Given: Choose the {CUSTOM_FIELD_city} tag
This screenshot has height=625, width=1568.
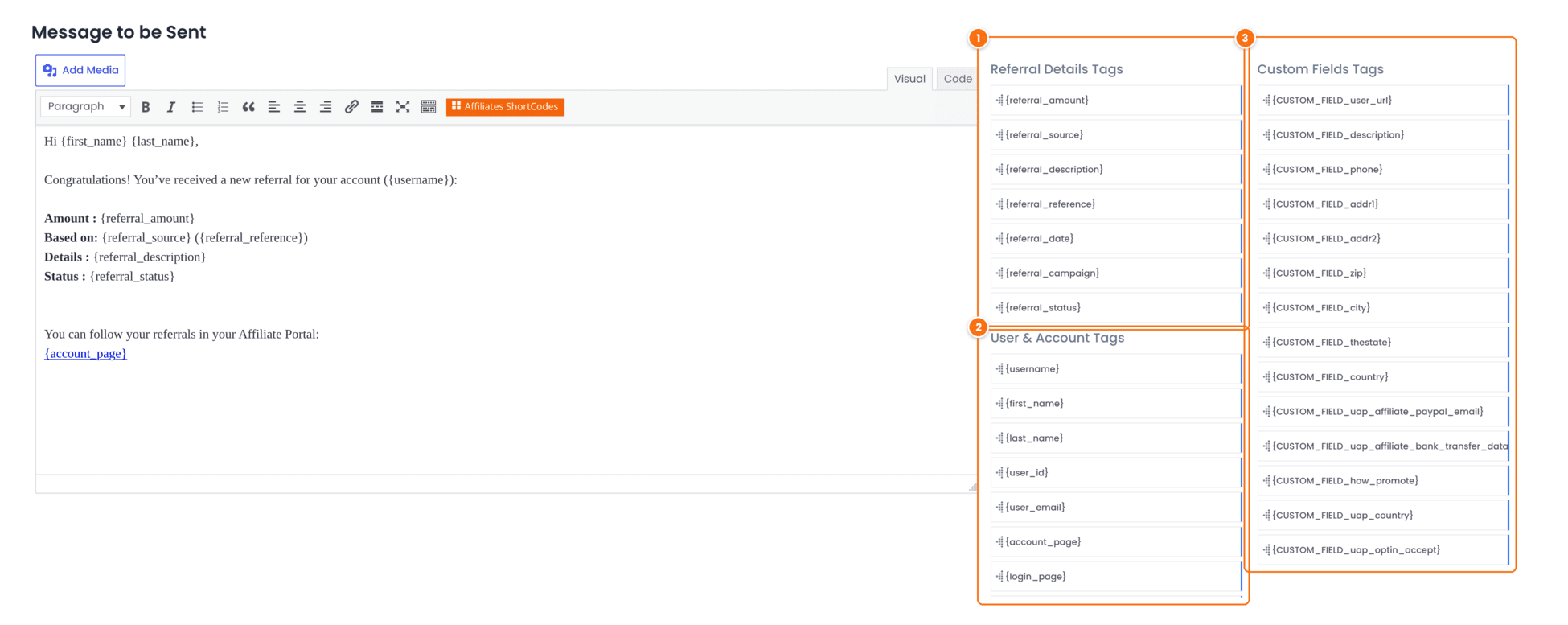Looking at the screenshot, I should coord(1383,308).
